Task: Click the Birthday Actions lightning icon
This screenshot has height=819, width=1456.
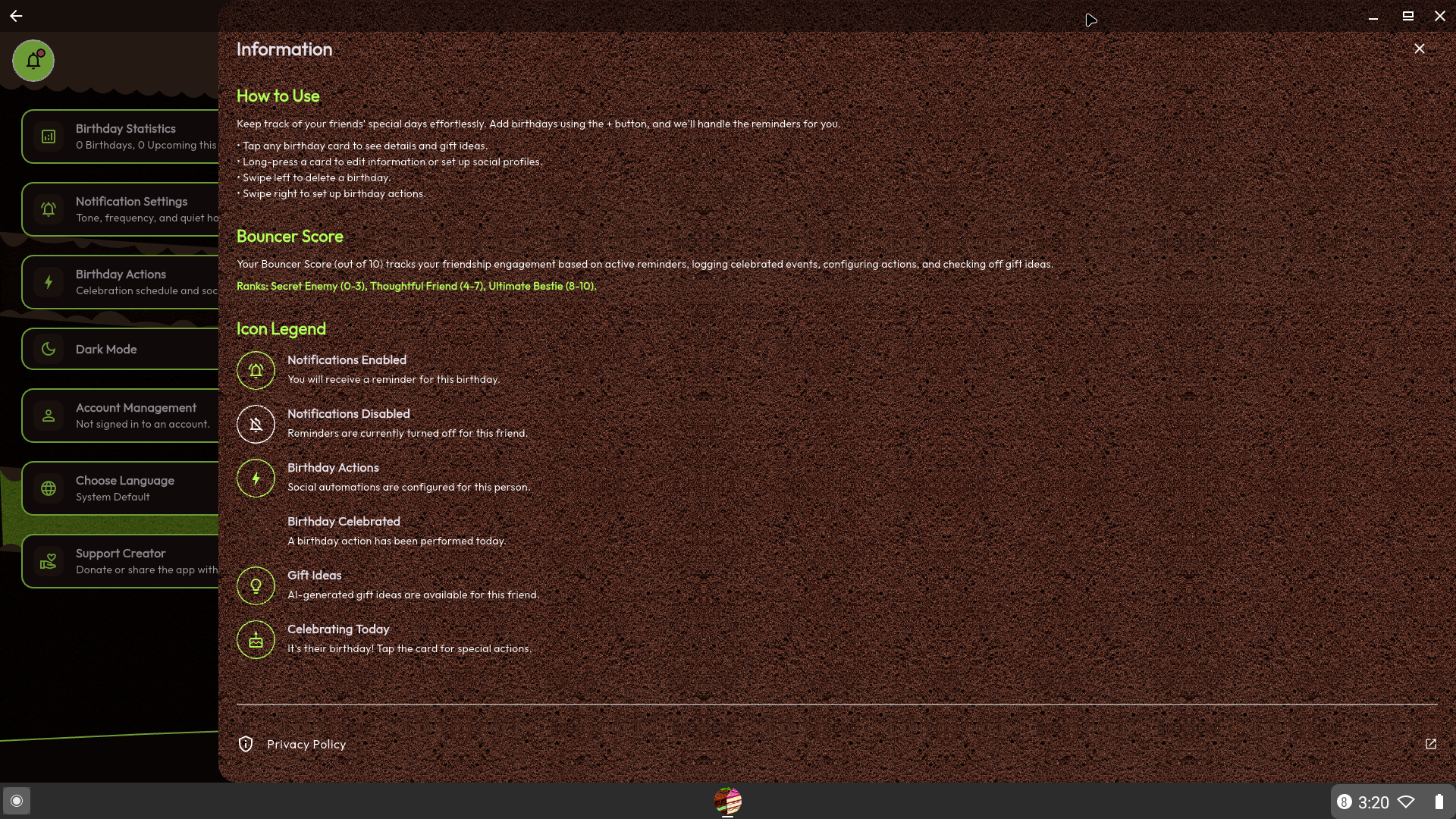Action: click(x=49, y=282)
